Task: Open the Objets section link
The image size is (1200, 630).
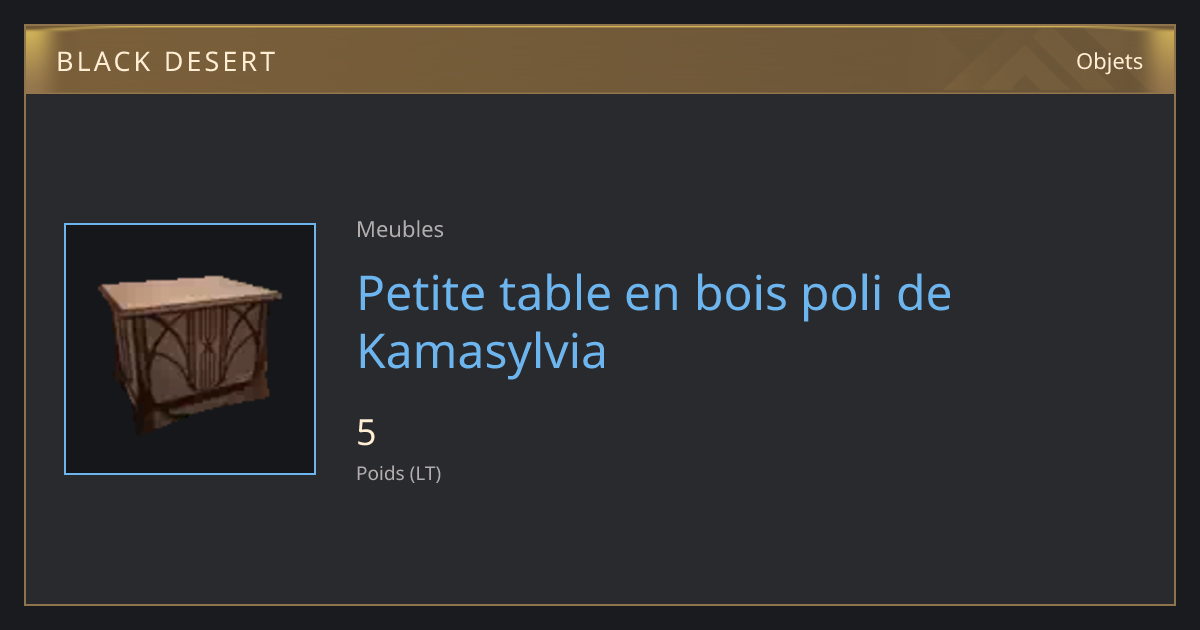Action: (x=1109, y=61)
